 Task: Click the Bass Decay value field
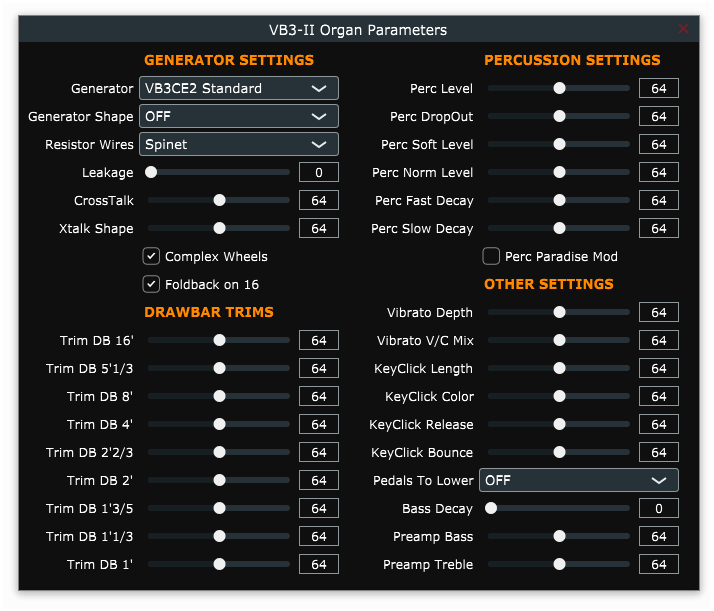pos(659,509)
